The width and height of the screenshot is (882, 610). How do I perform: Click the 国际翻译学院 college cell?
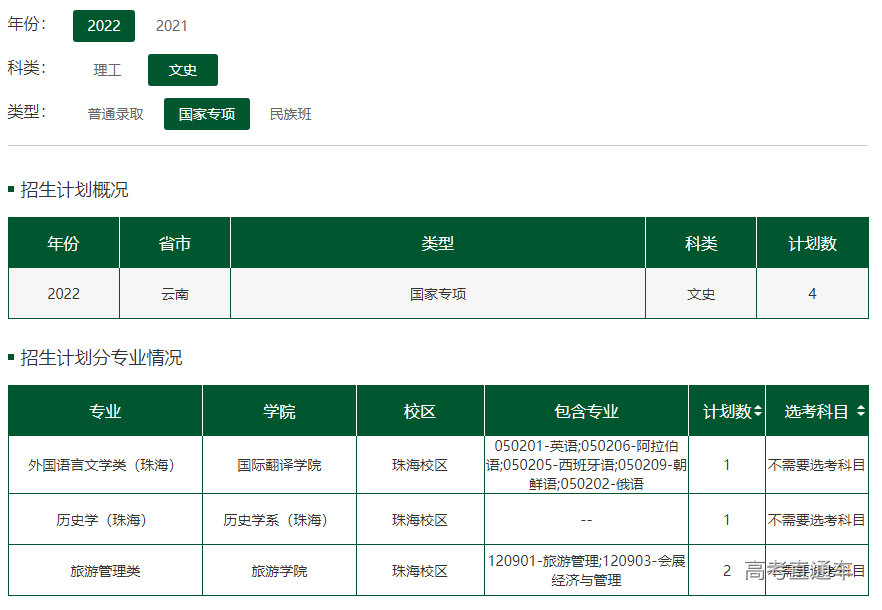click(x=279, y=465)
